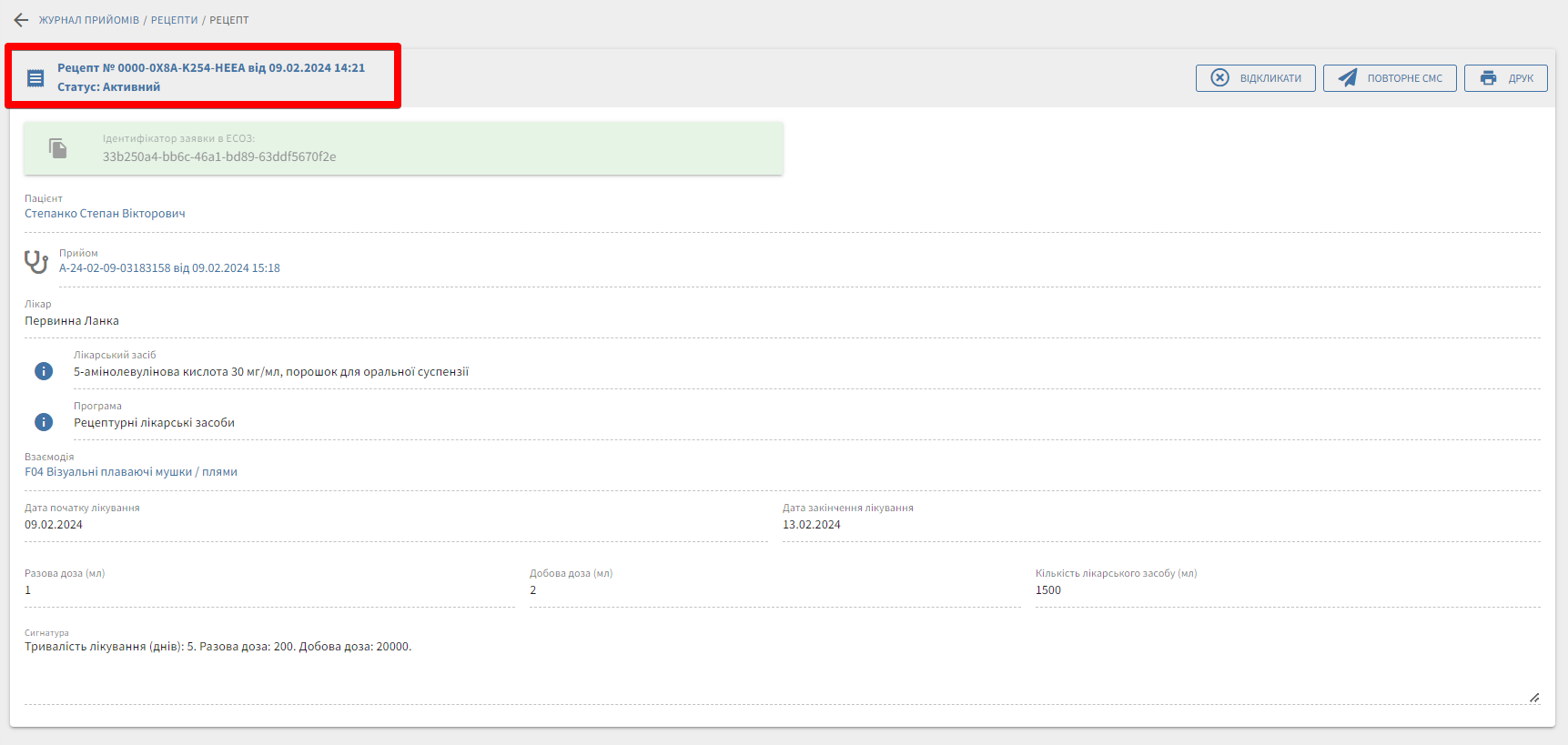Go to ЖУРНАЛ ПРИЙОМІВ breadcrumb

(88, 20)
